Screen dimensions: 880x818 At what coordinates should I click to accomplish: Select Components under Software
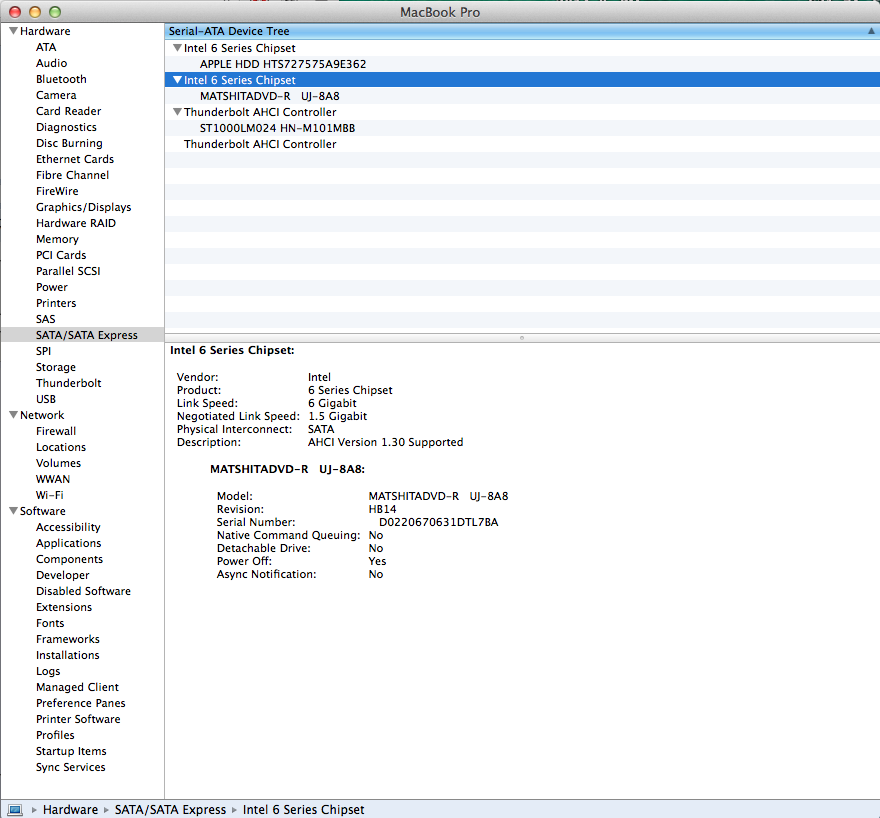click(70, 559)
